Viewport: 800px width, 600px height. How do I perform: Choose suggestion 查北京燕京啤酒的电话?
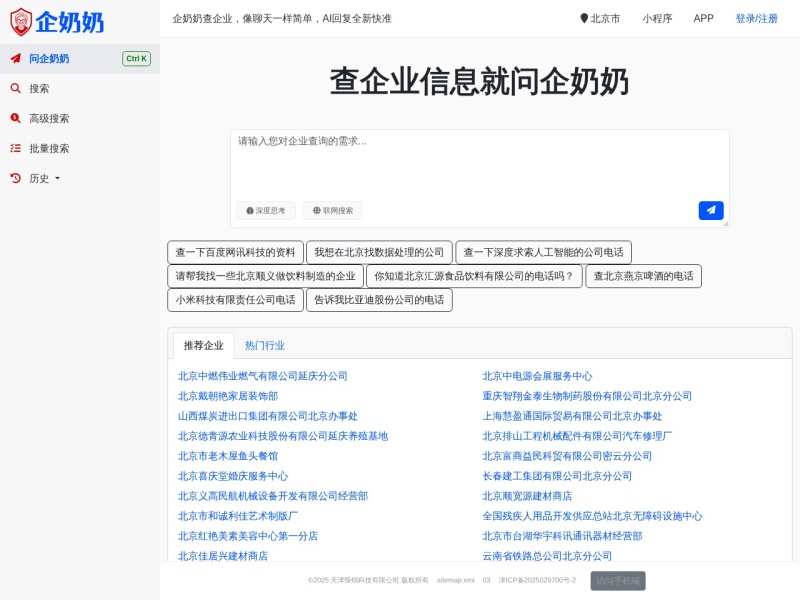[x=643, y=276]
